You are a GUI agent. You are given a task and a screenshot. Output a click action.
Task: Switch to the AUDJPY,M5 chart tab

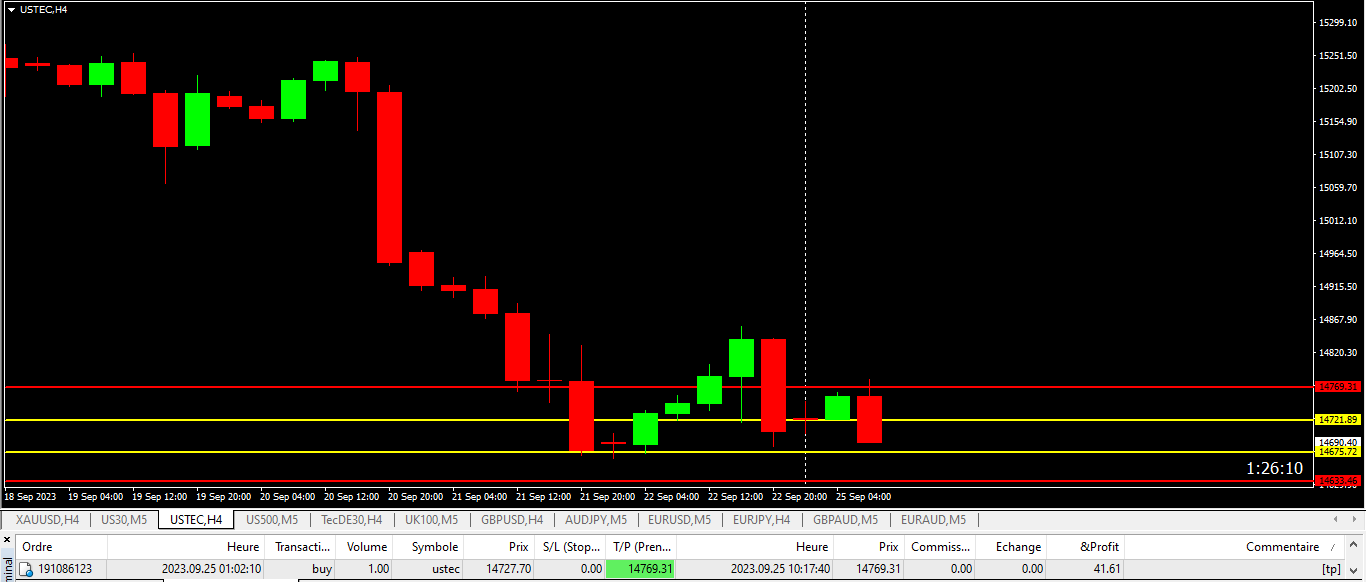(x=596, y=520)
